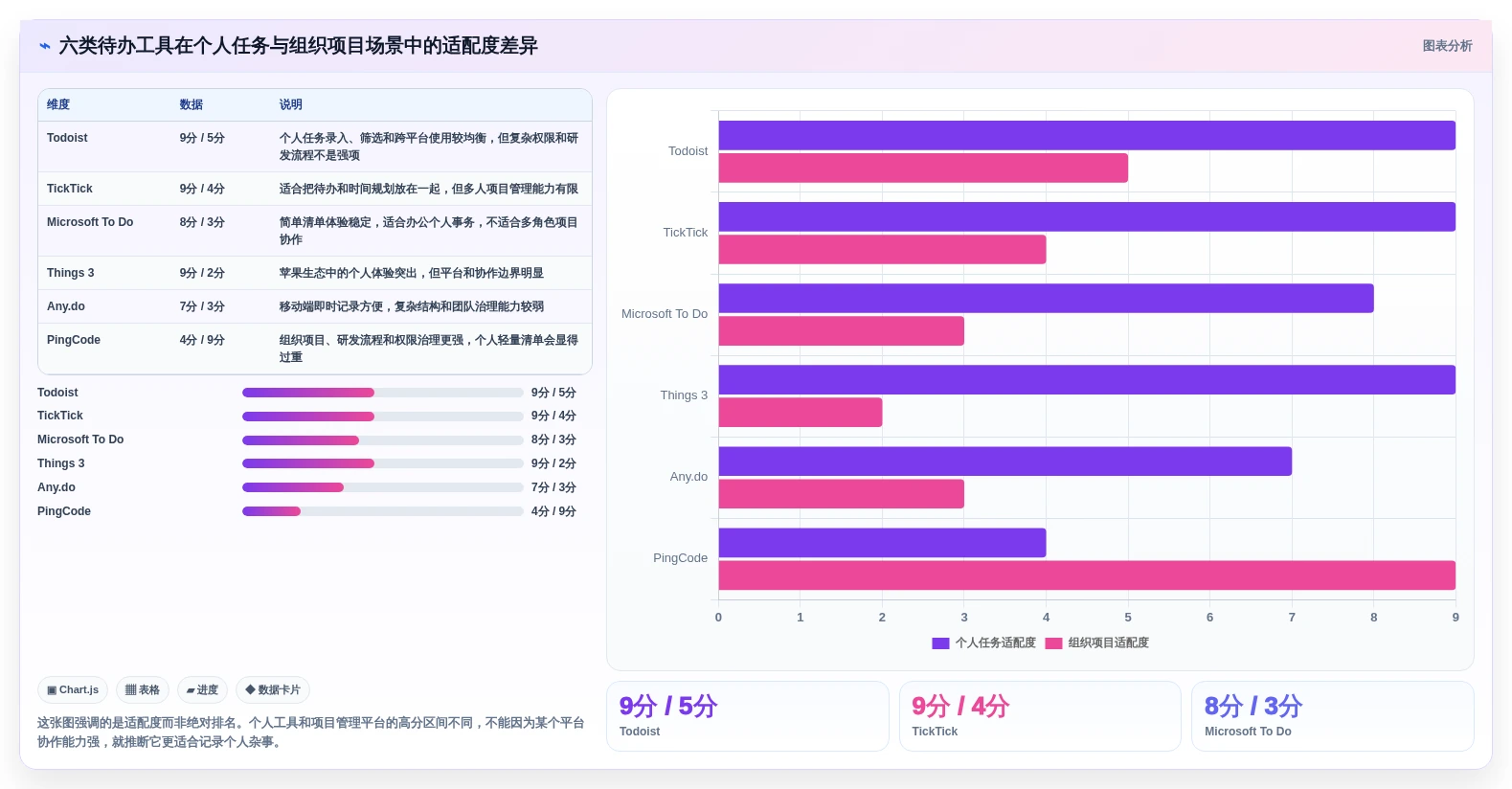Select Any.do table row name
The width and height of the screenshot is (1512, 789).
click(x=66, y=306)
